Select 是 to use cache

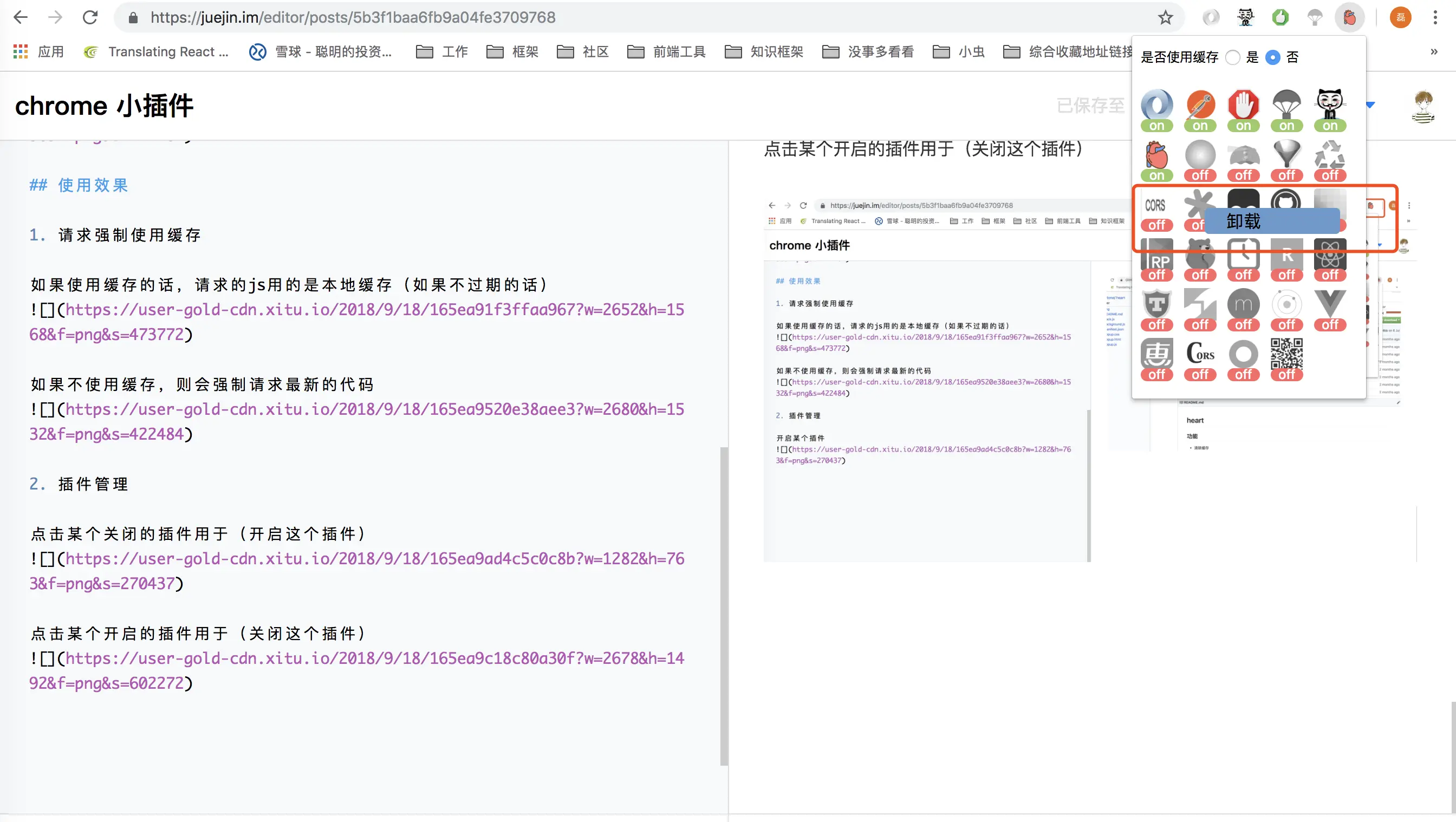(1233, 57)
